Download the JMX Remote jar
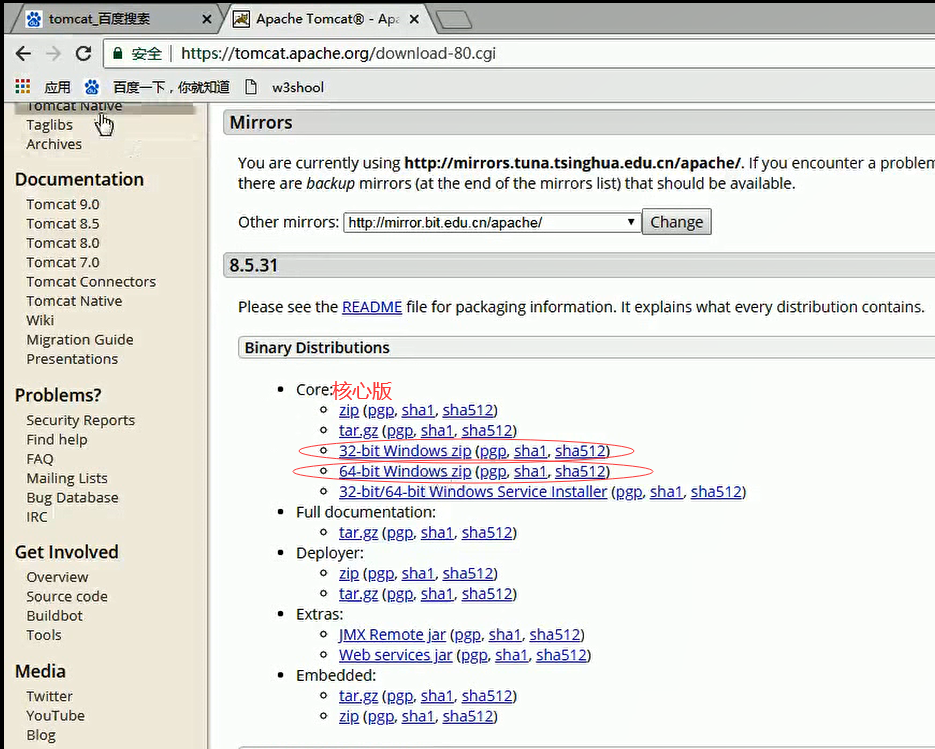Image resolution: width=935 pixels, height=749 pixels. pyautogui.click(x=392, y=635)
